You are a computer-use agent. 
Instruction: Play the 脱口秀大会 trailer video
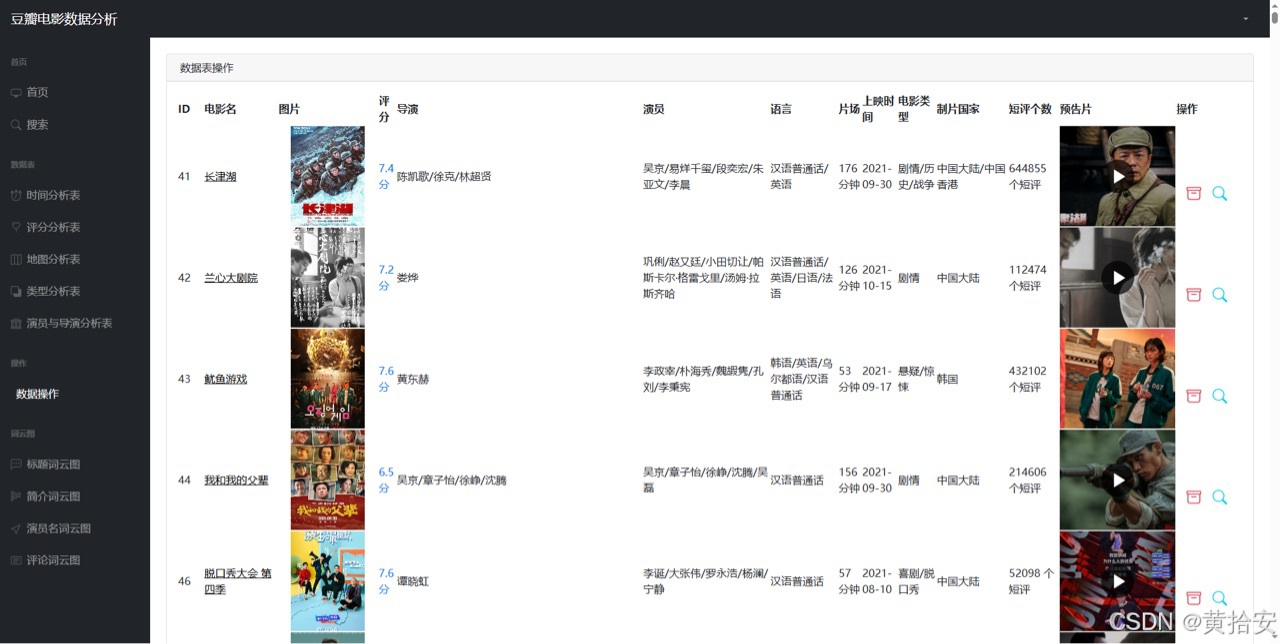click(1117, 581)
